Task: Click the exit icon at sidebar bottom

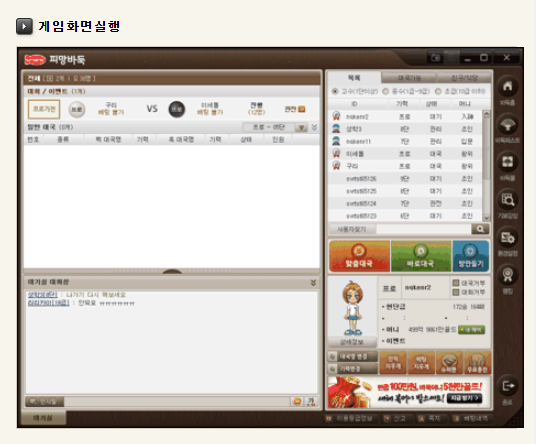Action: tap(508, 386)
